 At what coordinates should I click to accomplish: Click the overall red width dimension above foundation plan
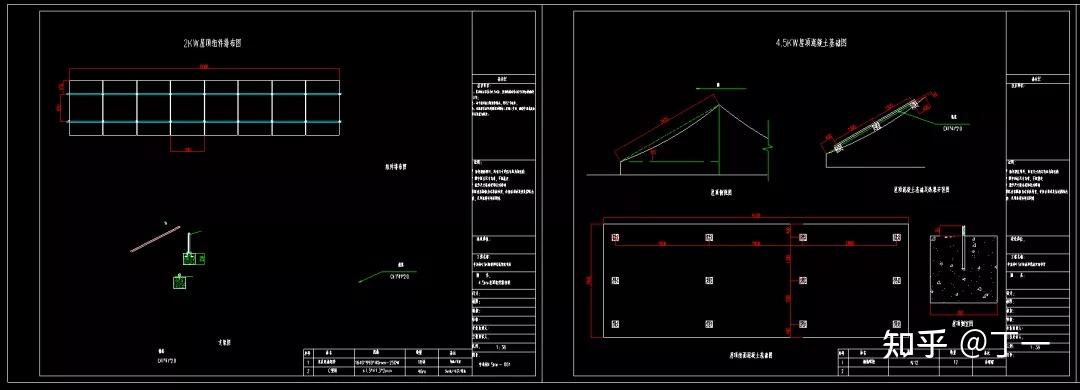click(x=756, y=217)
